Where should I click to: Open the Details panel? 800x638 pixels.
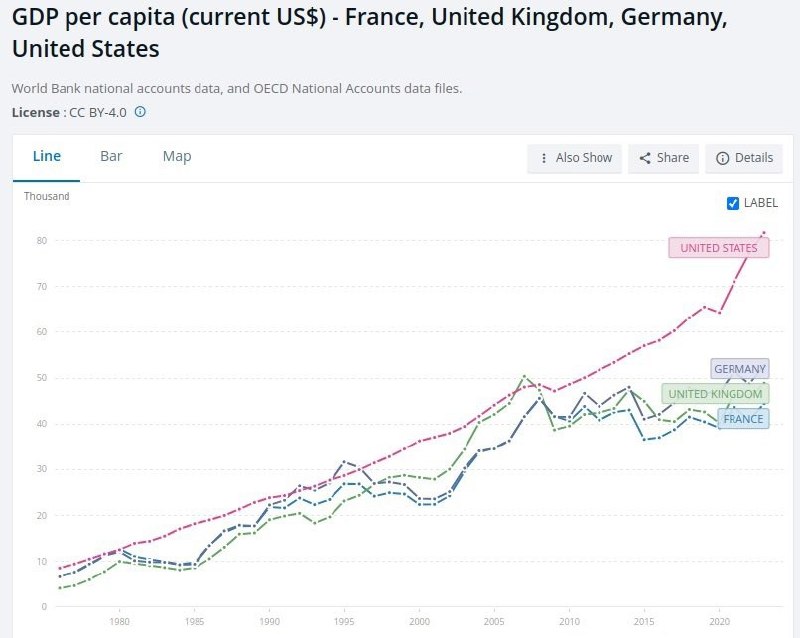click(x=744, y=158)
